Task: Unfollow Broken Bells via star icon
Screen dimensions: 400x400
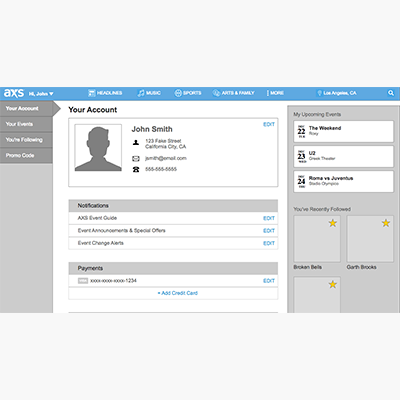Action: [333, 223]
